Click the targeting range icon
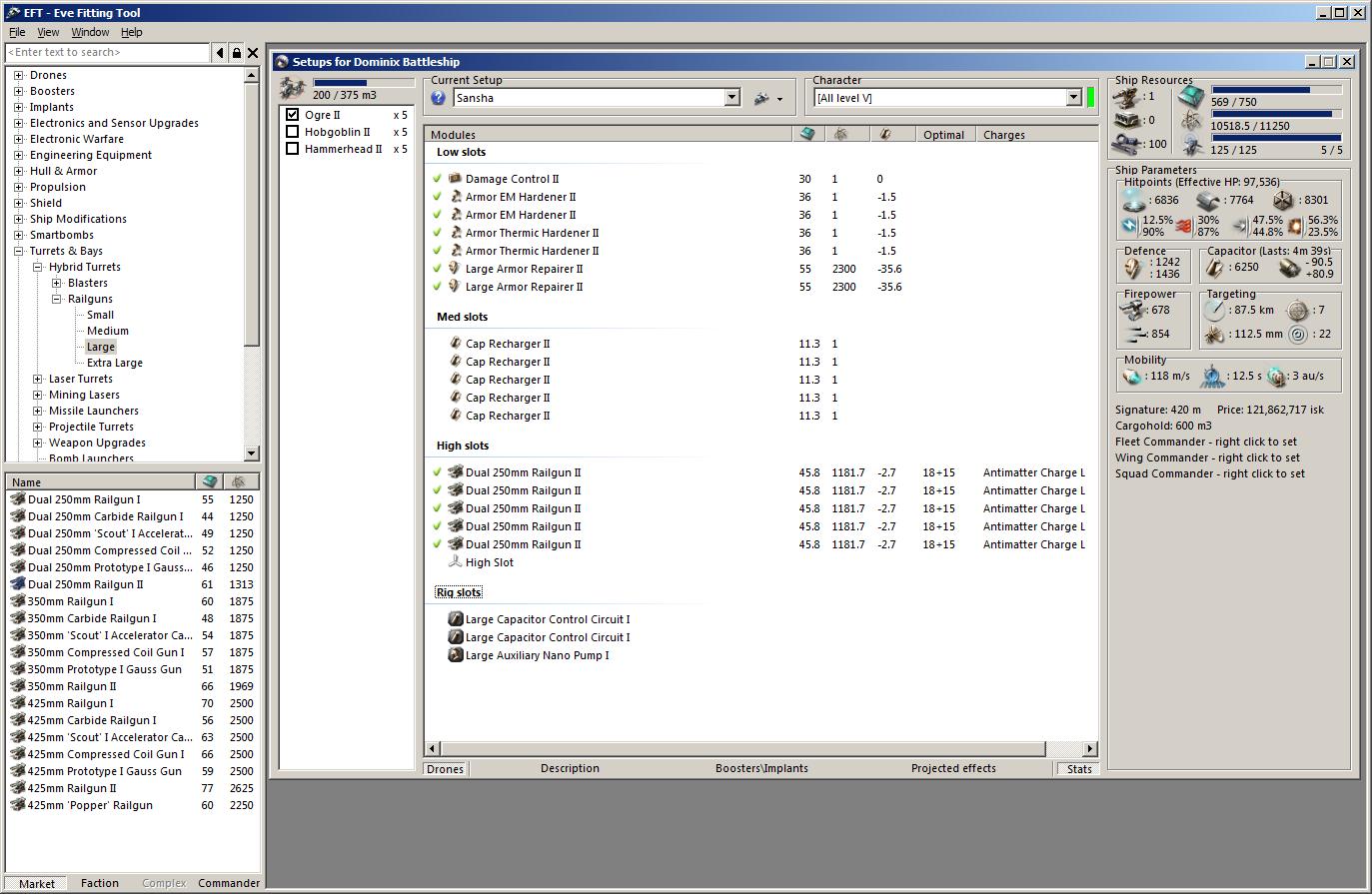The width and height of the screenshot is (1372, 894). tap(1214, 310)
